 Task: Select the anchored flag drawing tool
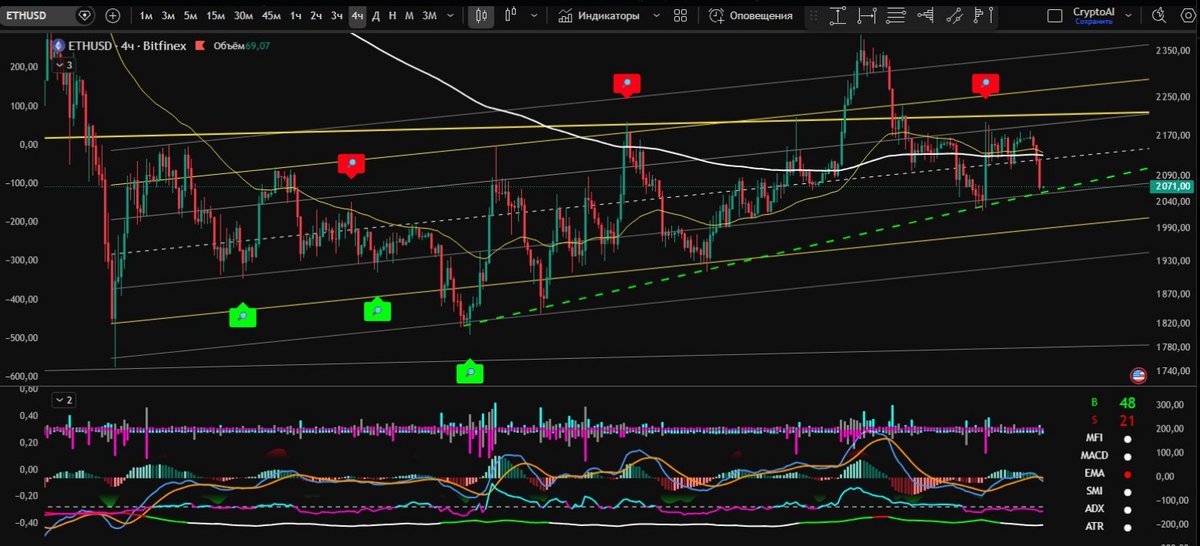pos(984,16)
